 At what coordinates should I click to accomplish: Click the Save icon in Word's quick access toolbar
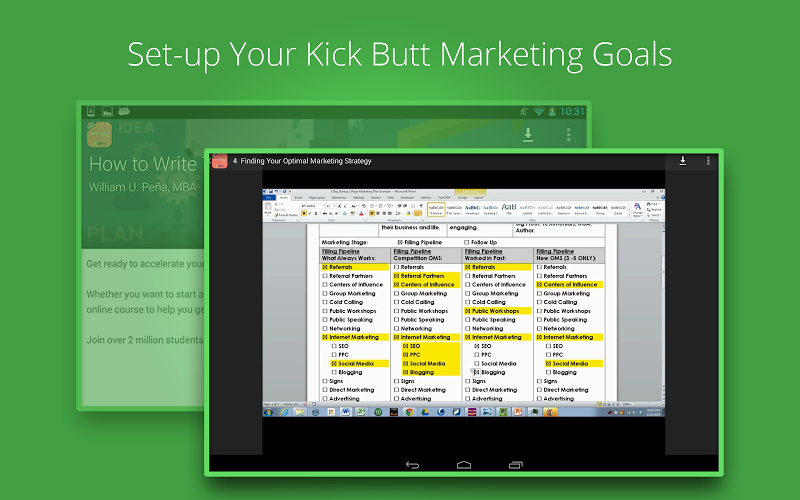pos(271,191)
